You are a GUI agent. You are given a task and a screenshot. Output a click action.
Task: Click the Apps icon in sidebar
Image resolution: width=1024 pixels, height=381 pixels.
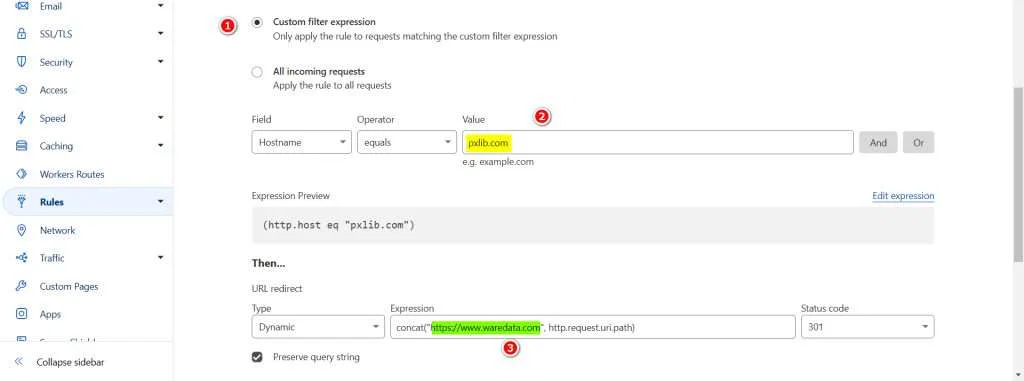[22, 314]
